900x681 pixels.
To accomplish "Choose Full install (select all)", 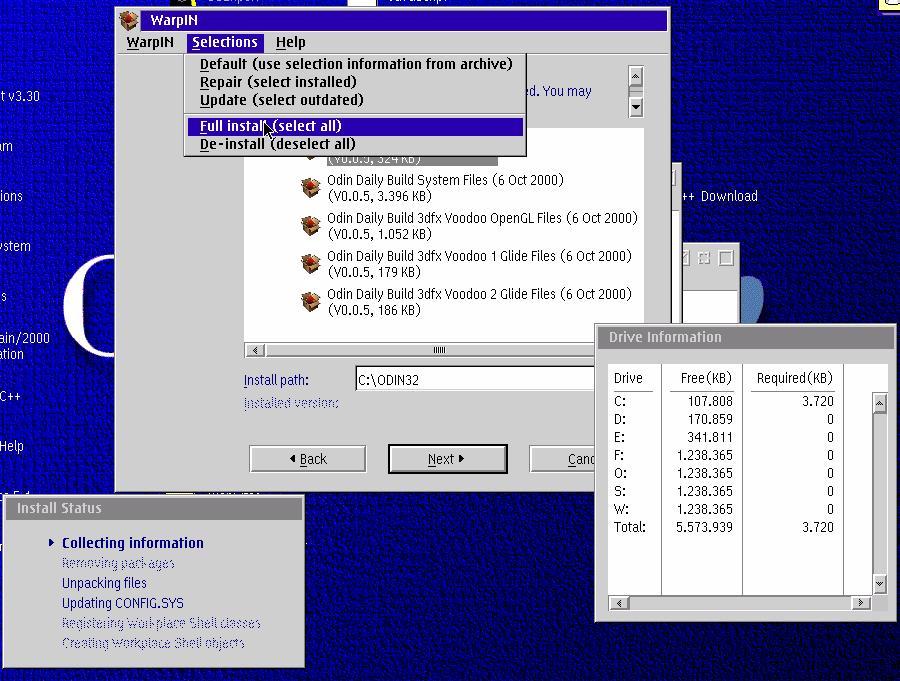I will click(x=355, y=126).
